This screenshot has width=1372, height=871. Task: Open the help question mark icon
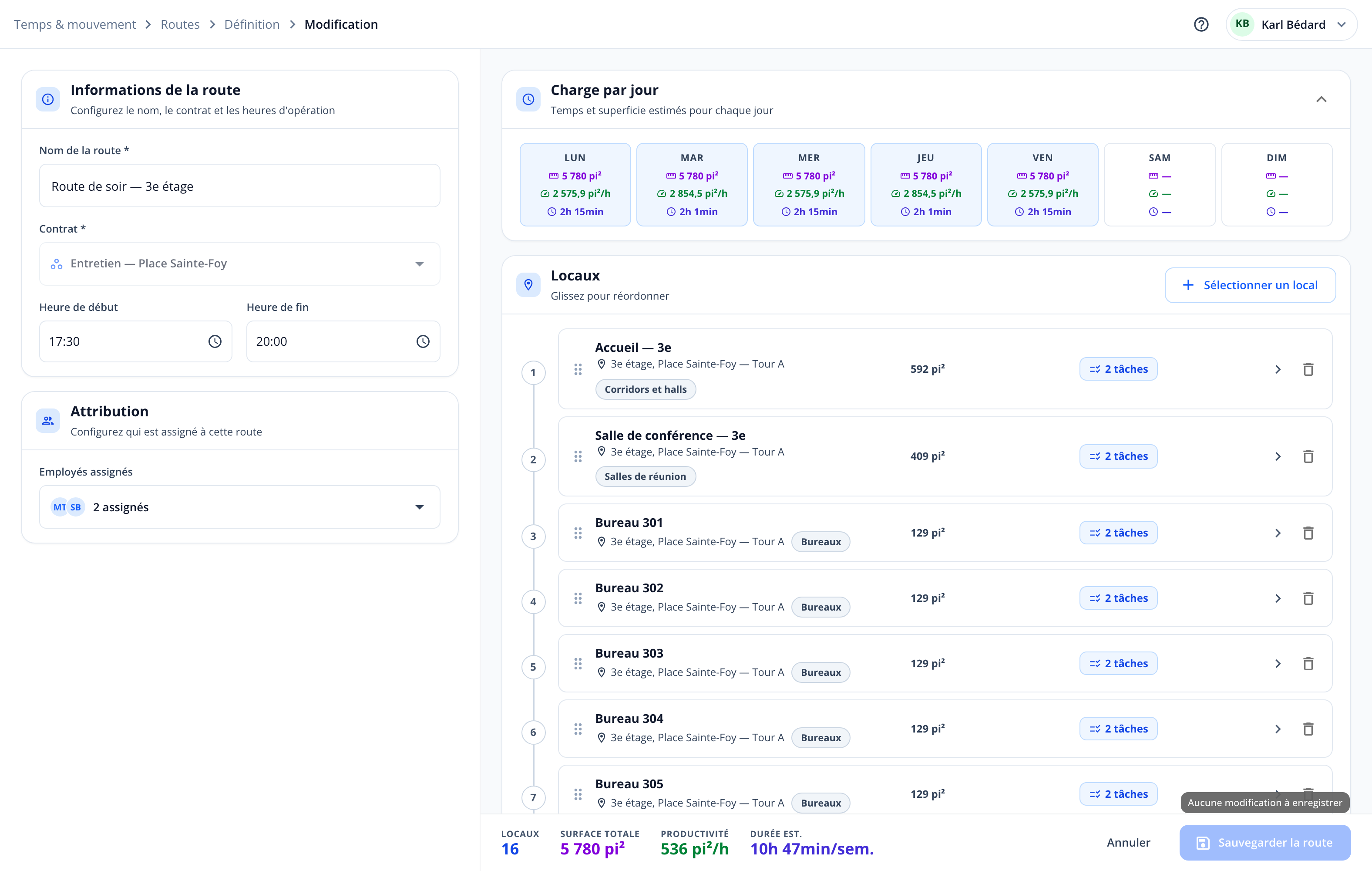pyautogui.click(x=1201, y=24)
